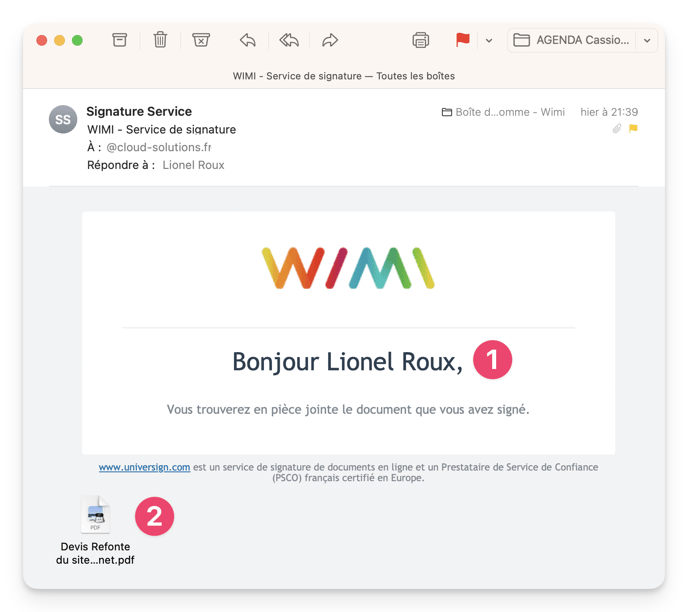Click the paperclip attachment indicator icon
Viewport: 688px width, 612px height.
point(617,129)
